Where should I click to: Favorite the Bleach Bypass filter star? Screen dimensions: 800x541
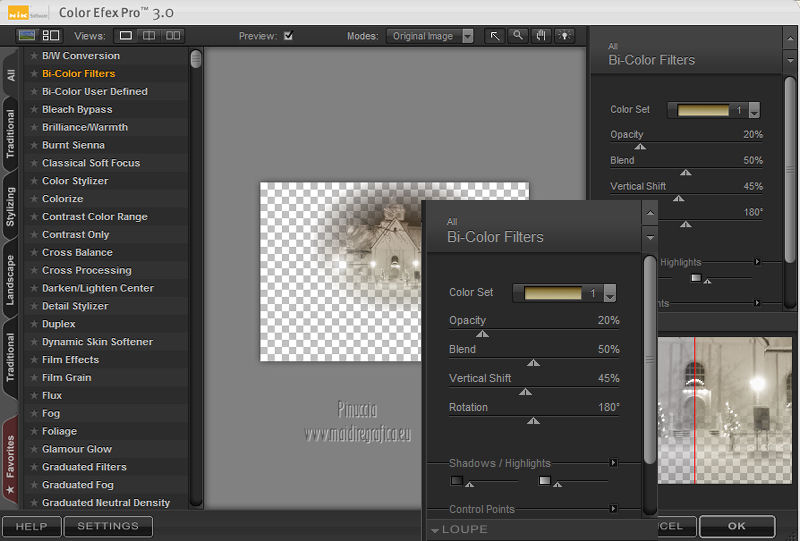pos(33,110)
